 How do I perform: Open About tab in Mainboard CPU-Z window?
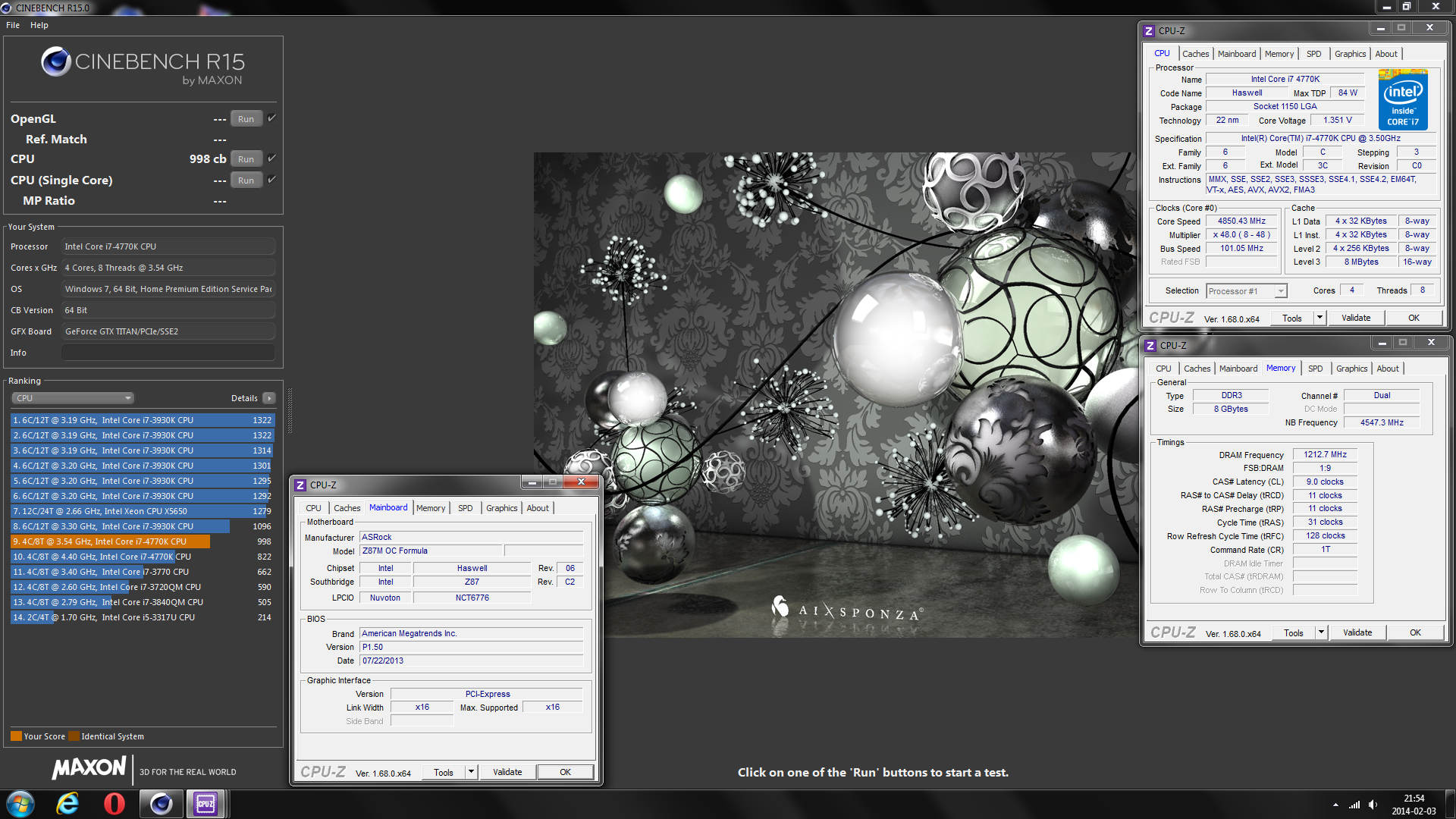[x=538, y=508]
